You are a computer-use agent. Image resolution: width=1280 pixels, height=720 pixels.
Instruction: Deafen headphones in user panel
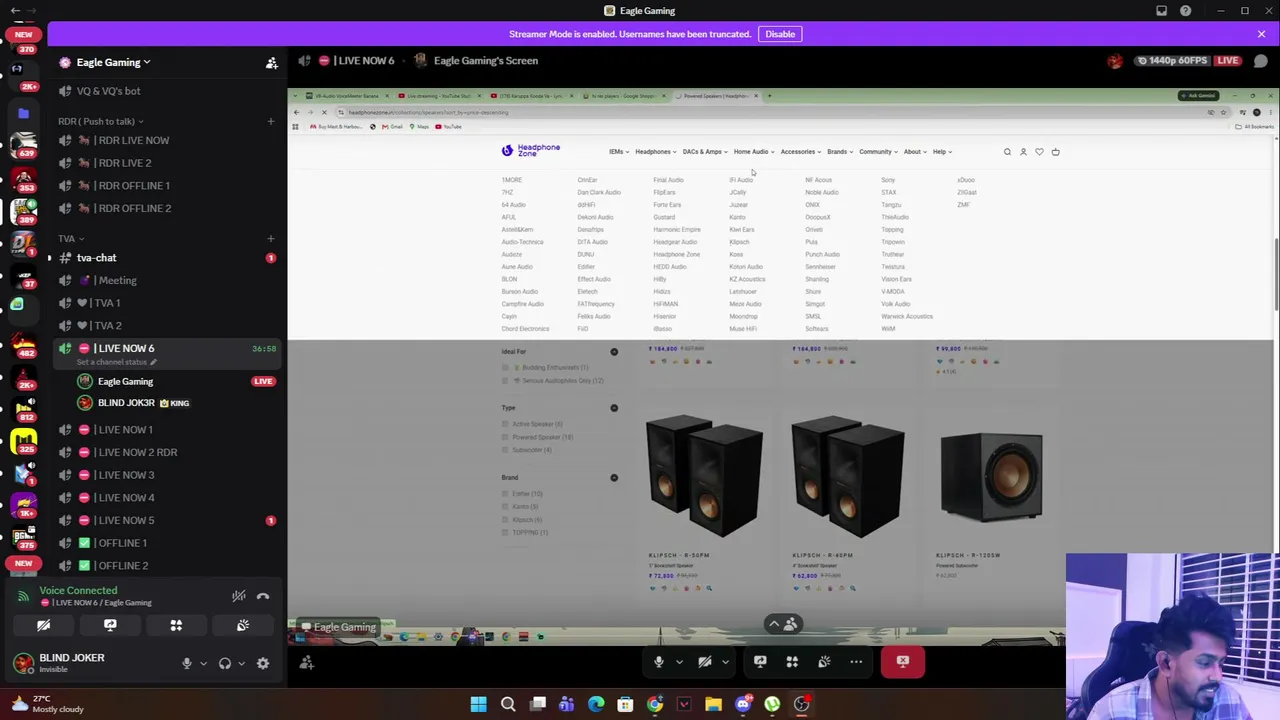click(x=225, y=663)
